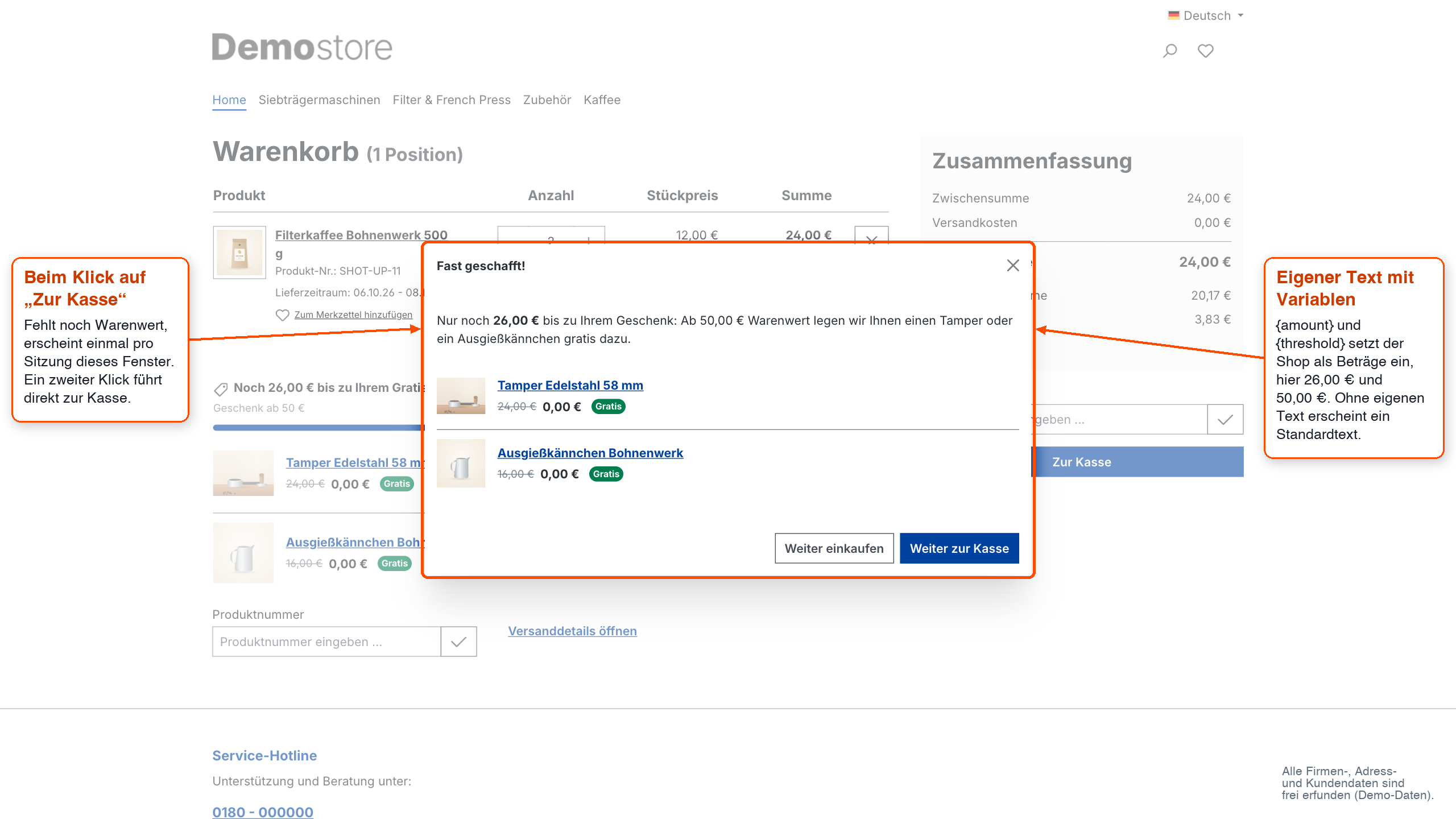The height and width of the screenshot is (819, 1456).
Task: Open Kaffee category
Action: tap(602, 100)
